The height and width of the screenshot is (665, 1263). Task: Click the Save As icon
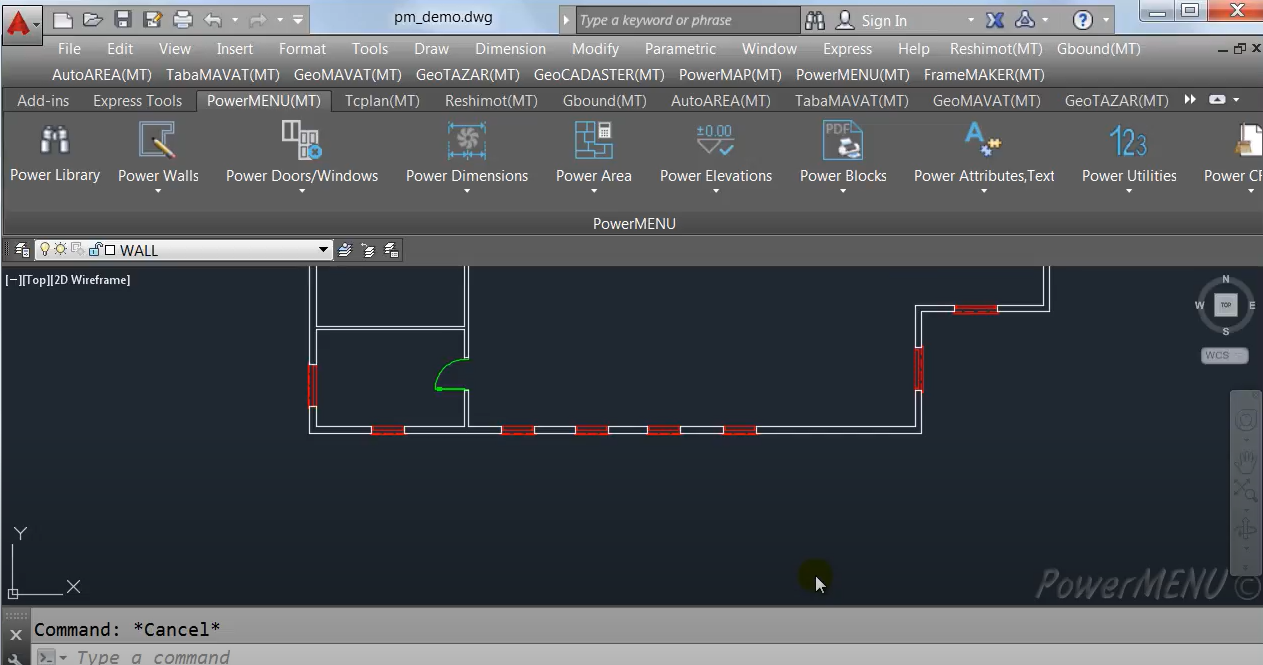point(153,19)
